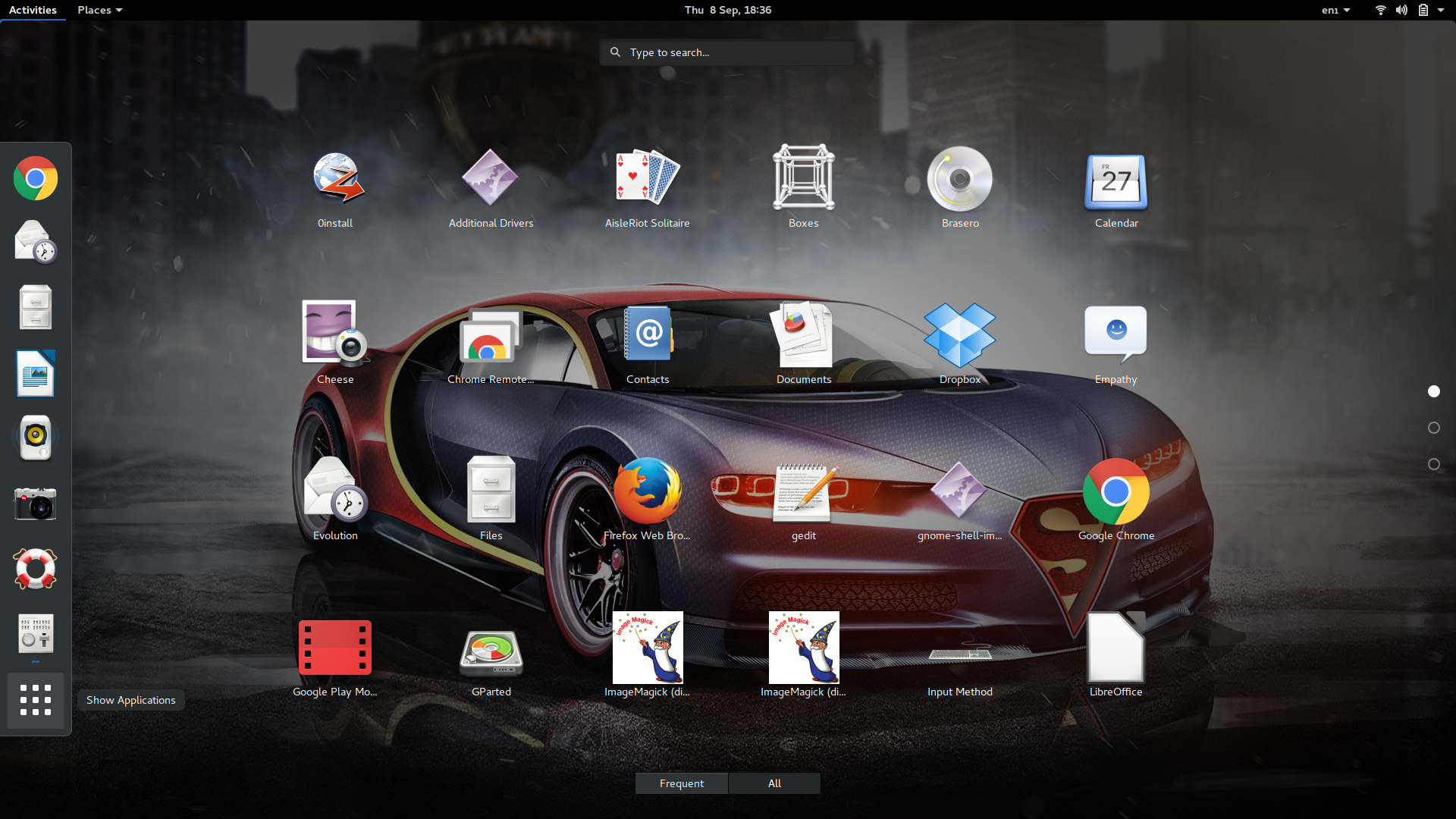Screen dimensions: 1456x819
Task: Switch to the All apps view
Action: point(774,783)
